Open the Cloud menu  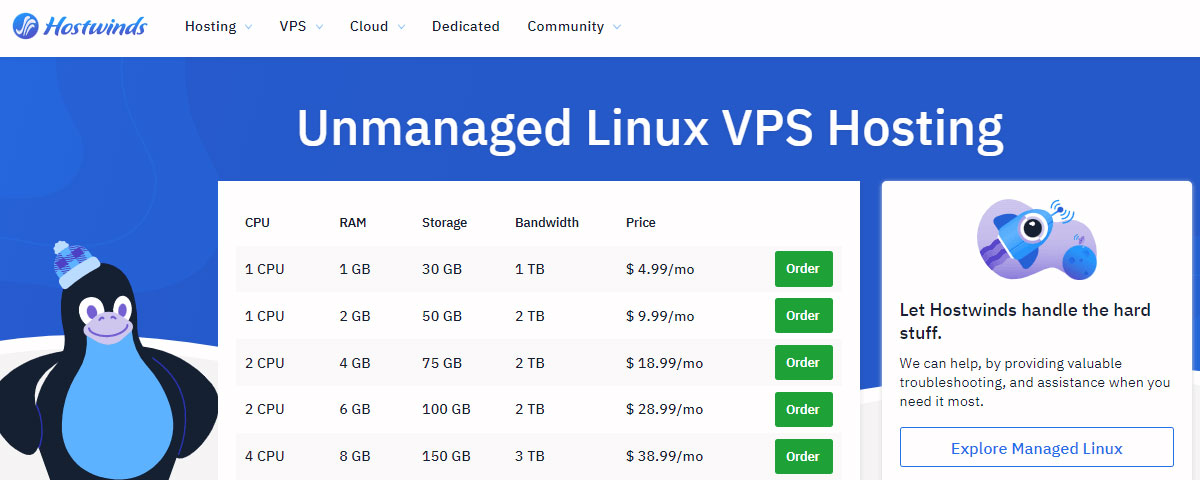[x=369, y=26]
